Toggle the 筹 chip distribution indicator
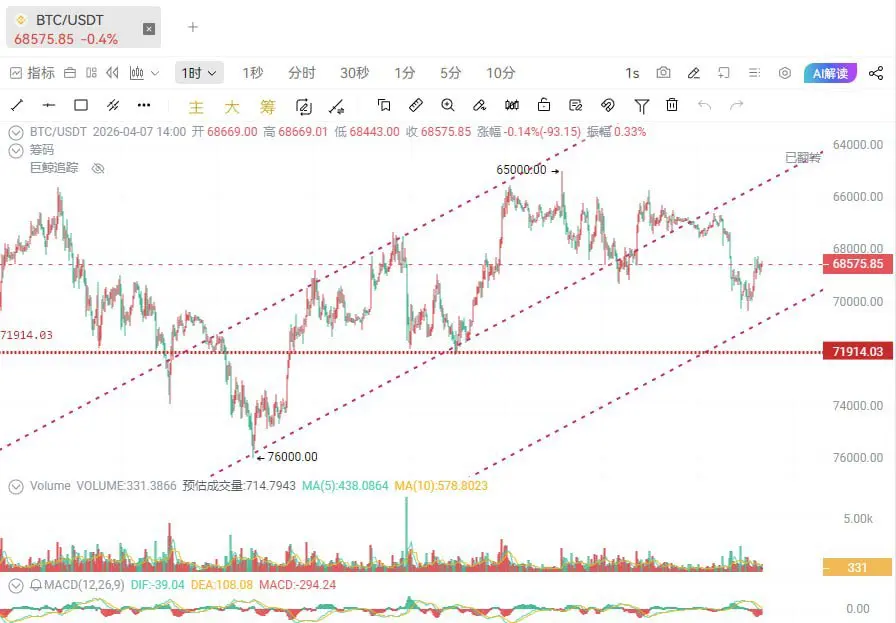896x623 pixels. pos(267,106)
